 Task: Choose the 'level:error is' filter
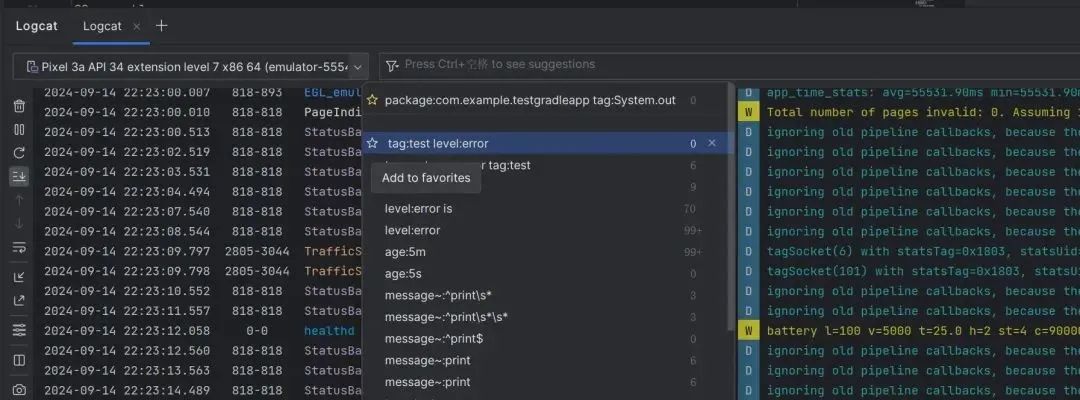click(x=418, y=208)
